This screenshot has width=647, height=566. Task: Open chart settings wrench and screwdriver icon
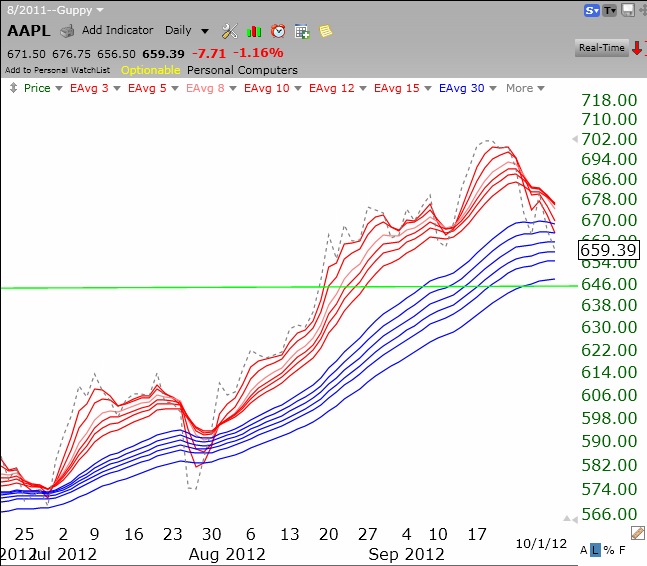229,31
